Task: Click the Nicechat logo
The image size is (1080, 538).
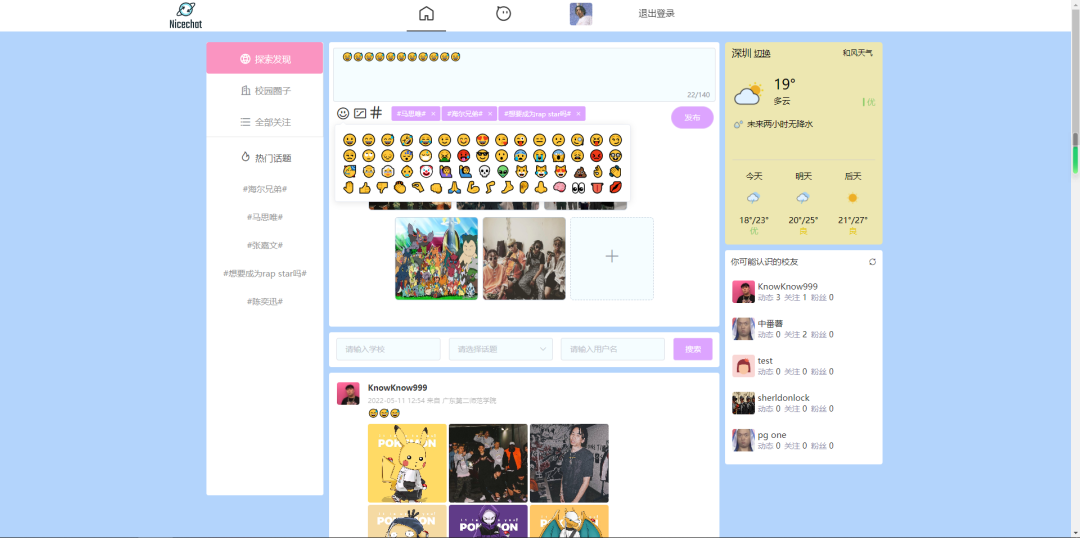Action: pos(186,15)
